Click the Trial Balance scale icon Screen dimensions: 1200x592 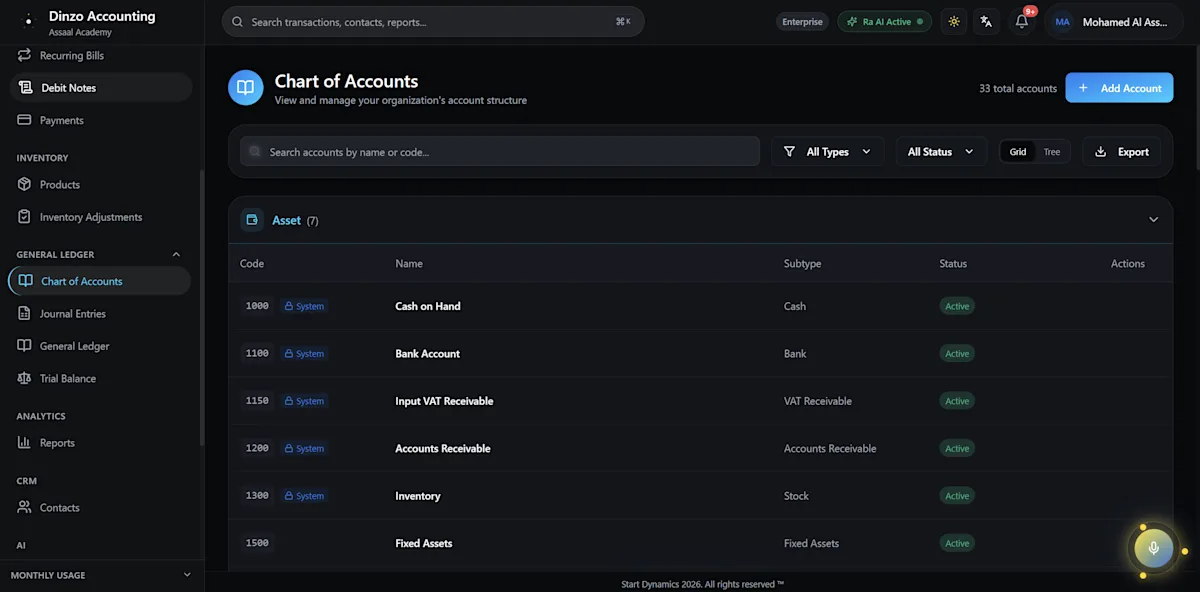[x=25, y=378]
